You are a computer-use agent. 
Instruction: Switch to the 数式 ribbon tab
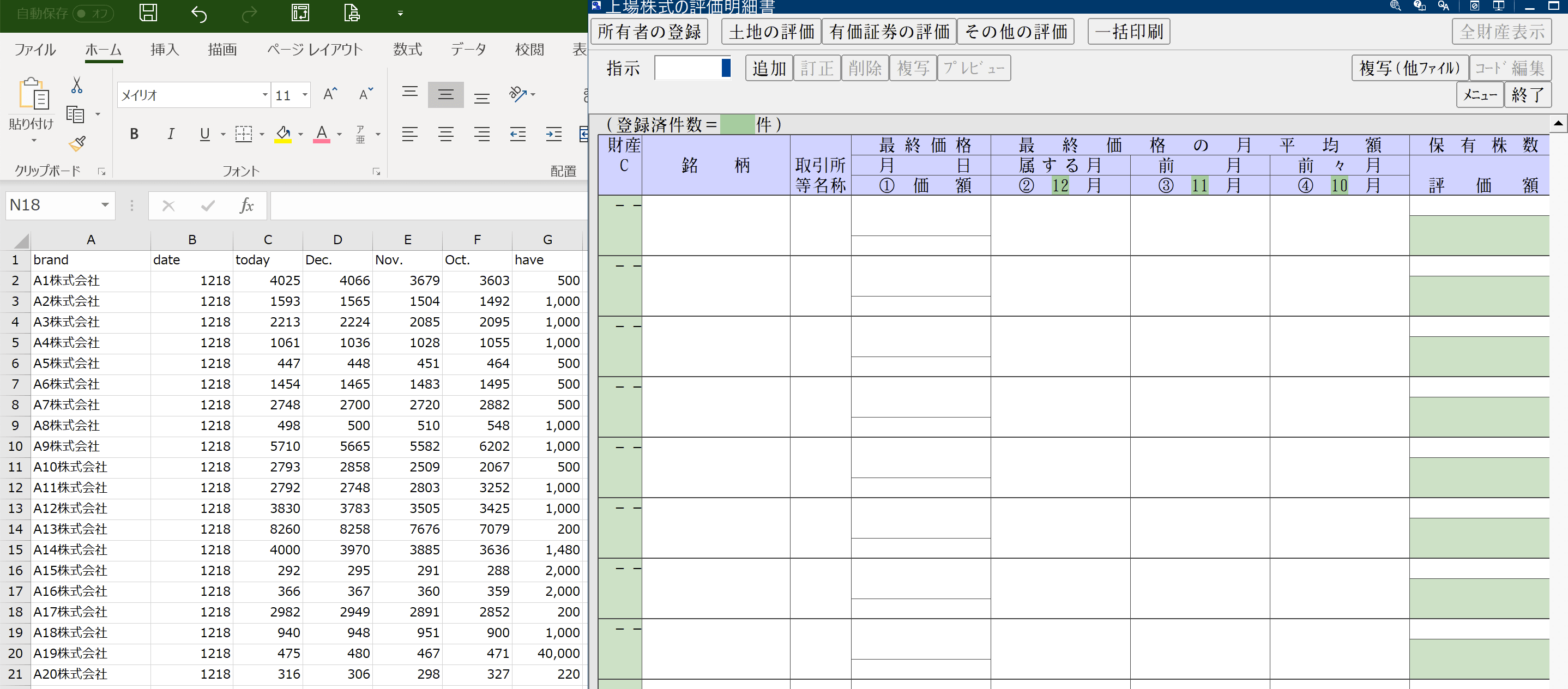click(x=408, y=49)
